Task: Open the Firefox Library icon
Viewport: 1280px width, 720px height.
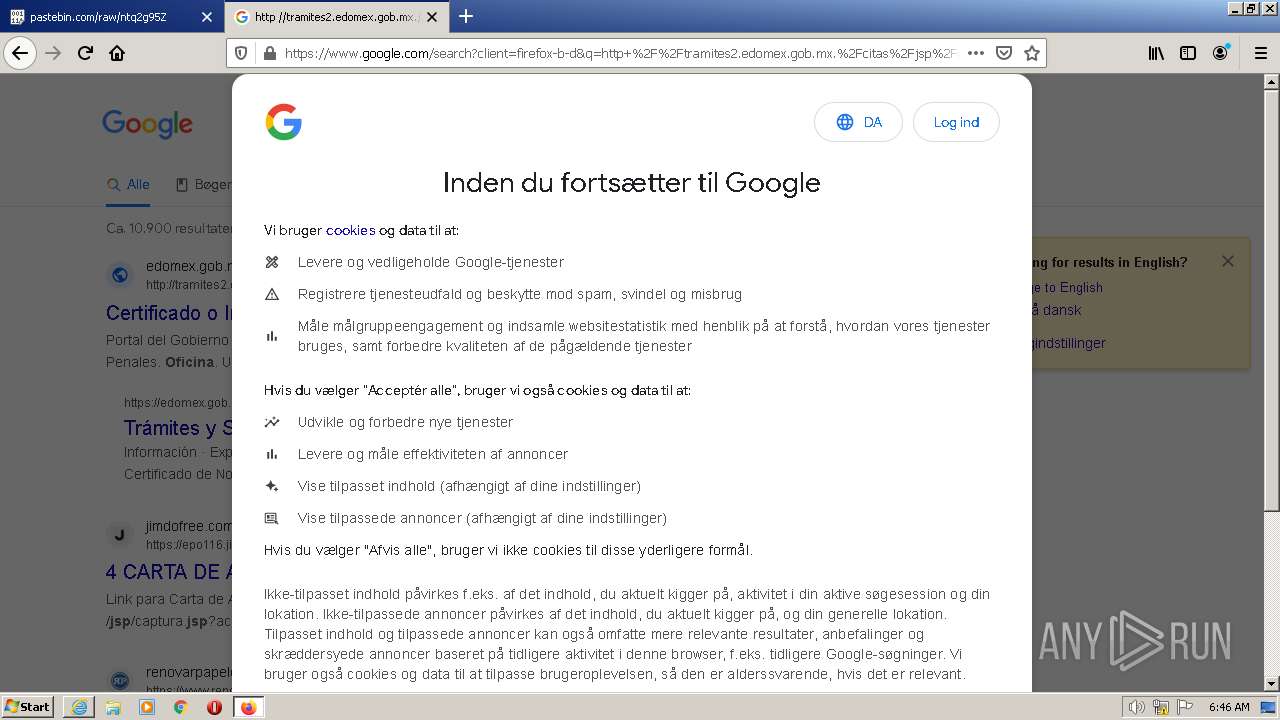Action: (x=1156, y=53)
